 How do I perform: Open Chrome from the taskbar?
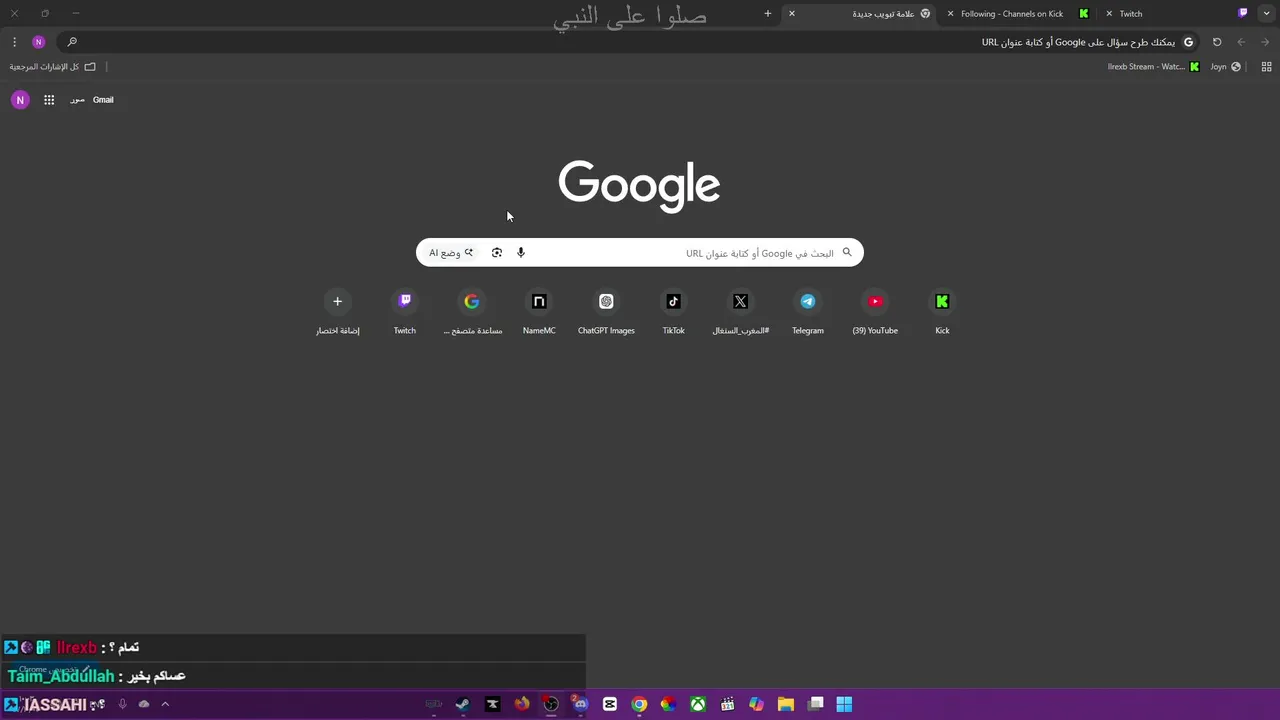tap(639, 704)
